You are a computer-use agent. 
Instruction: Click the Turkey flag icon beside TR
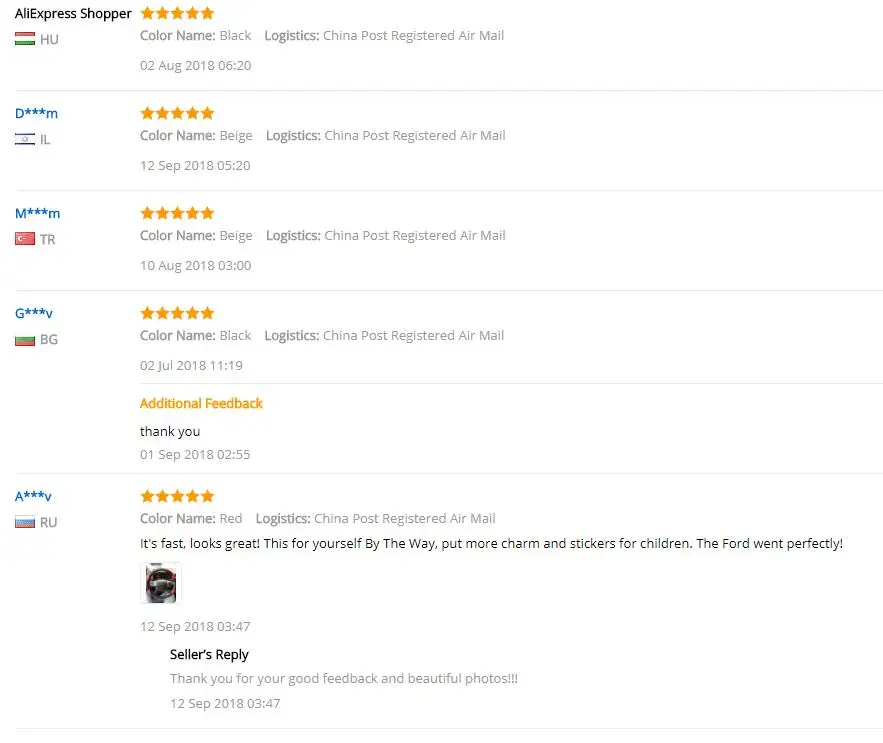(x=25, y=239)
